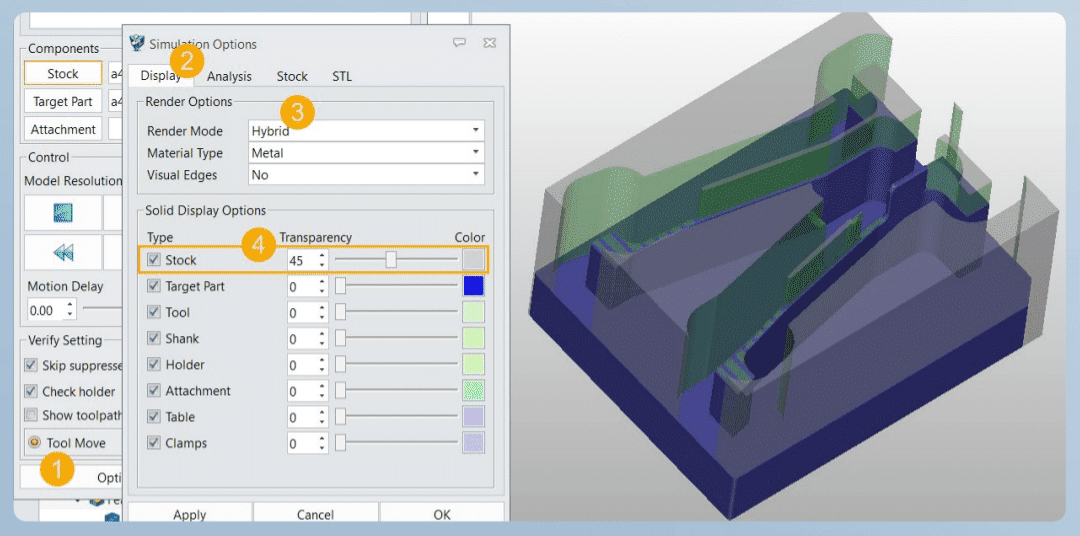Click the Target Part transparency slider
1080x536 pixels.
396,286
